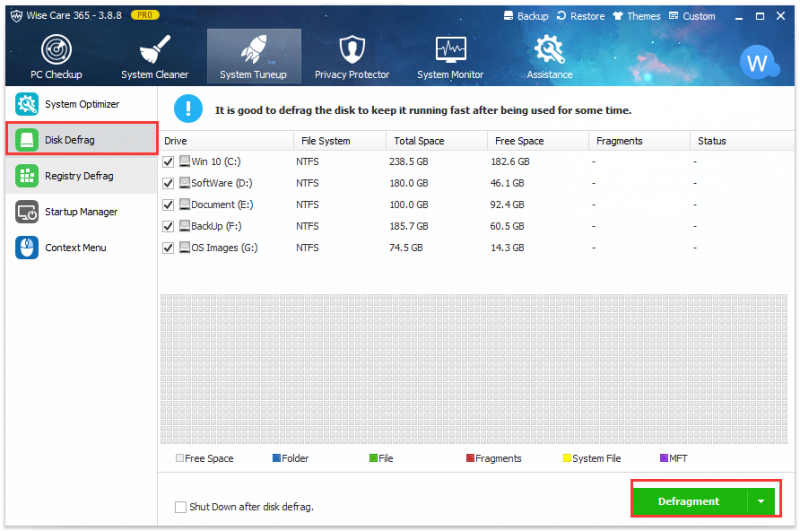
Task: Open Assistance gear-wrench icon
Action: (x=549, y=49)
